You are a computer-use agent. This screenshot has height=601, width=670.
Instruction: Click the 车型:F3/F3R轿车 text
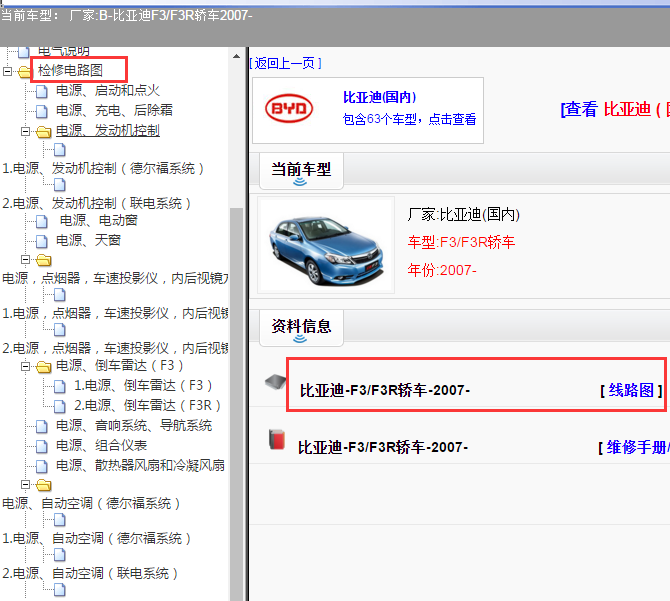tap(461, 243)
